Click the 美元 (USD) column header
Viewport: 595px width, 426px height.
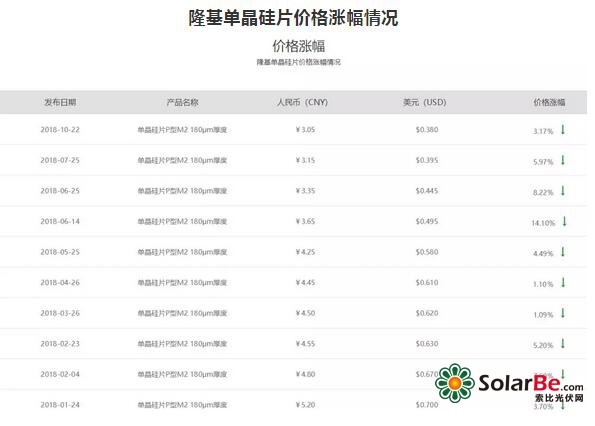click(x=425, y=102)
